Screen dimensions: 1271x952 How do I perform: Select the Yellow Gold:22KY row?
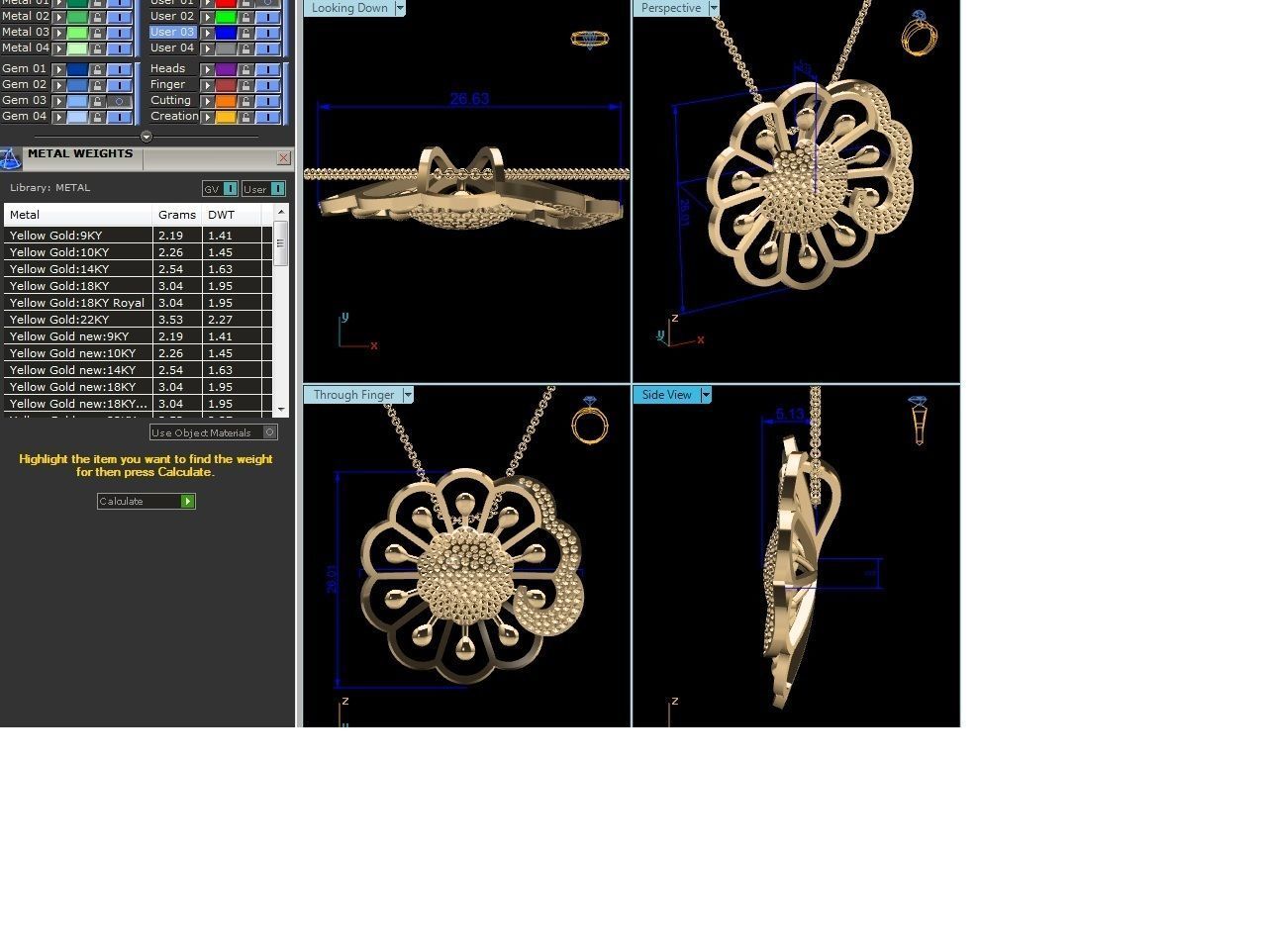(138, 320)
